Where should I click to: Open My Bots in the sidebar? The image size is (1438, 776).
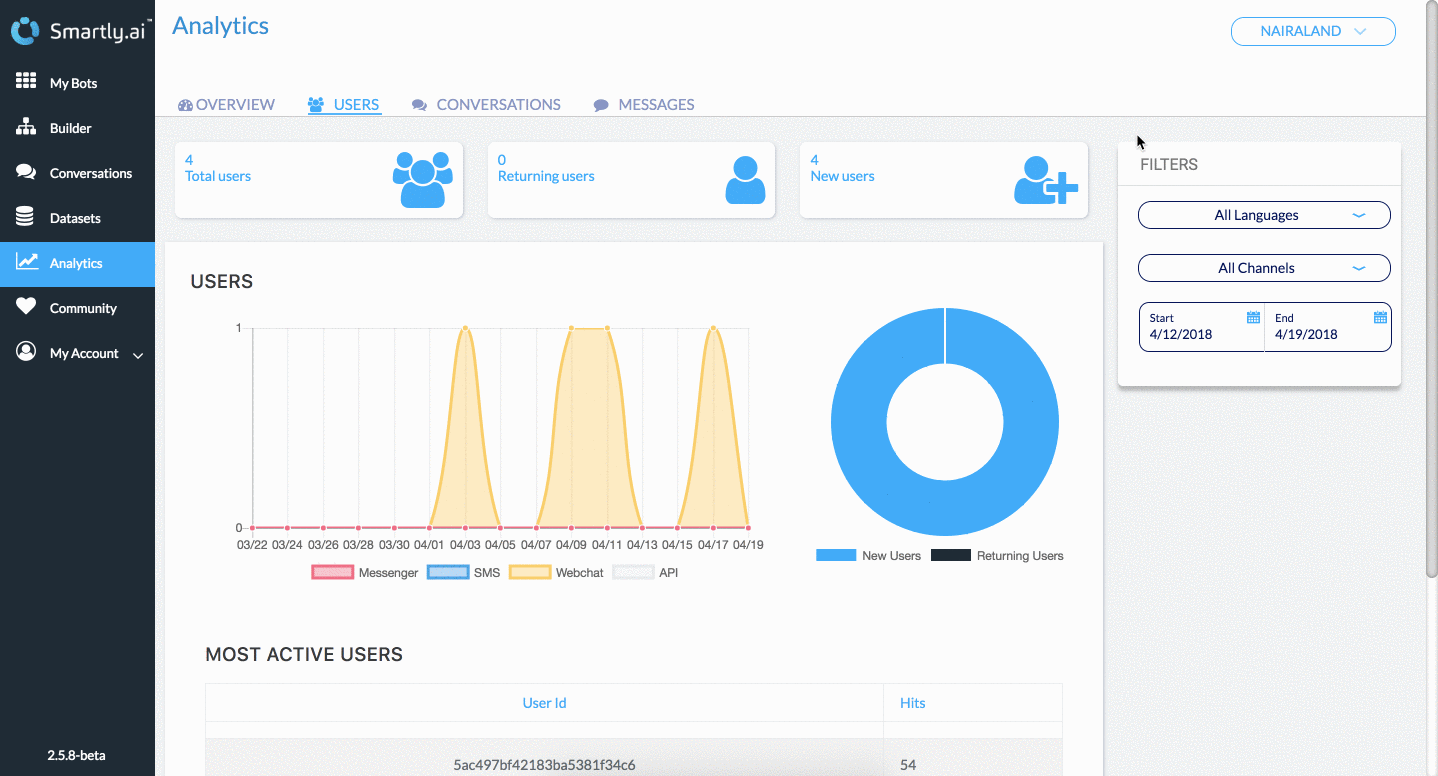click(77, 83)
